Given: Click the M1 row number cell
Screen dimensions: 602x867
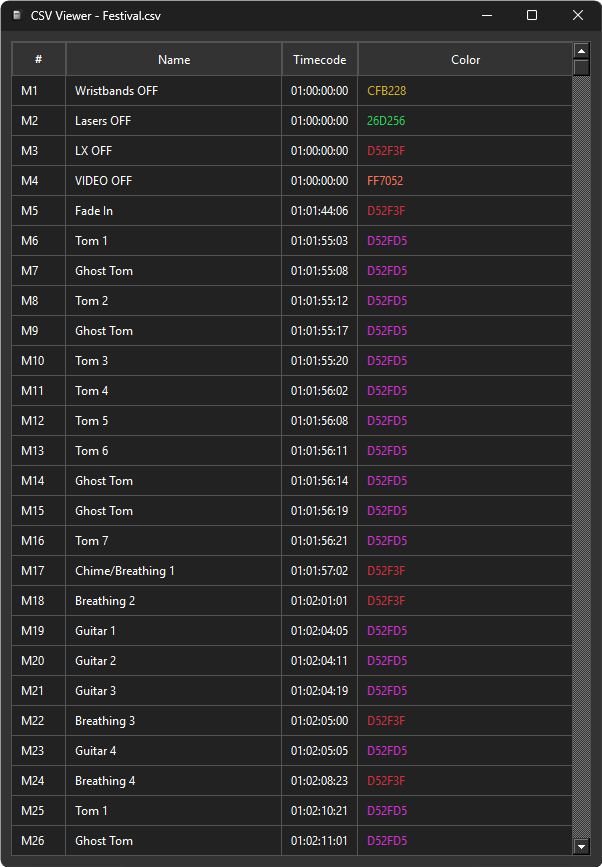Looking at the screenshot, I should point(39,91).
